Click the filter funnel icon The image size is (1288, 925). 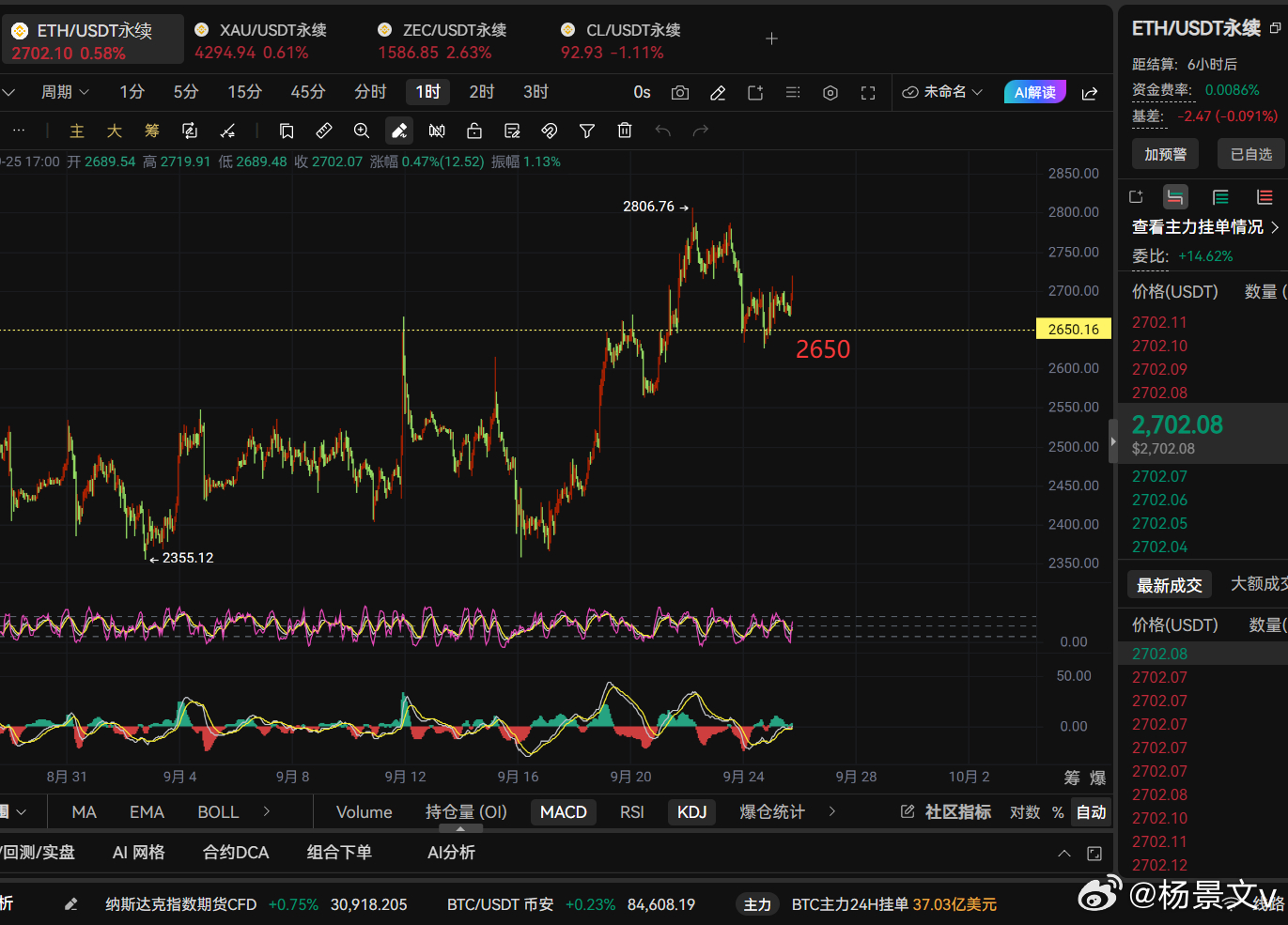(x=587, y=131)
